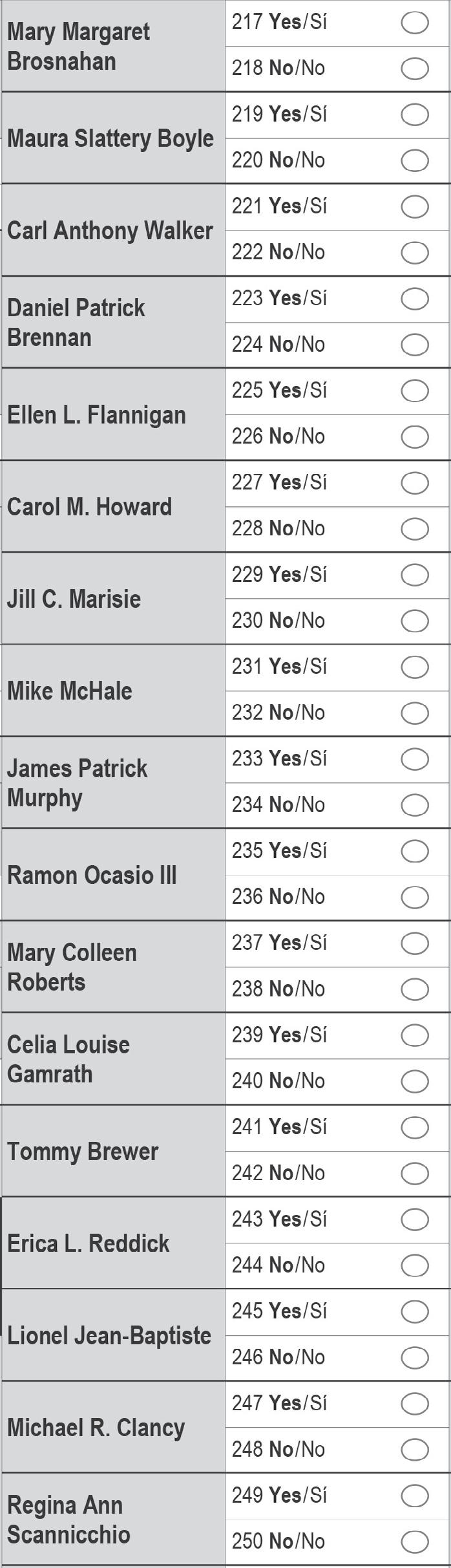Select 240 No for Celia Louise Gamrath
Screen dimensions: 451x1568
pos(415,1081)
